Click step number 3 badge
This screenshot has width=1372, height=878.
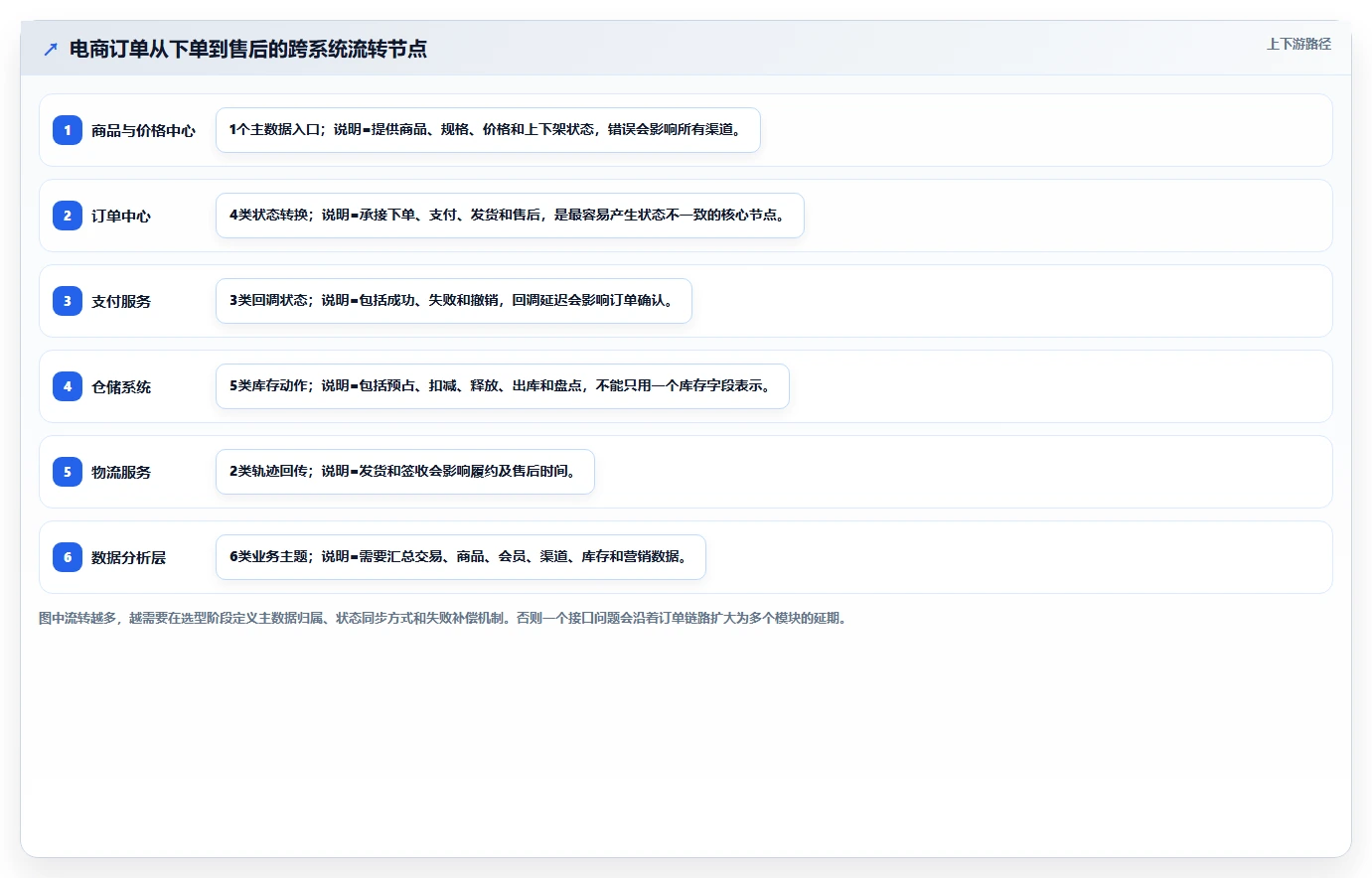click(x=68, y=301)
